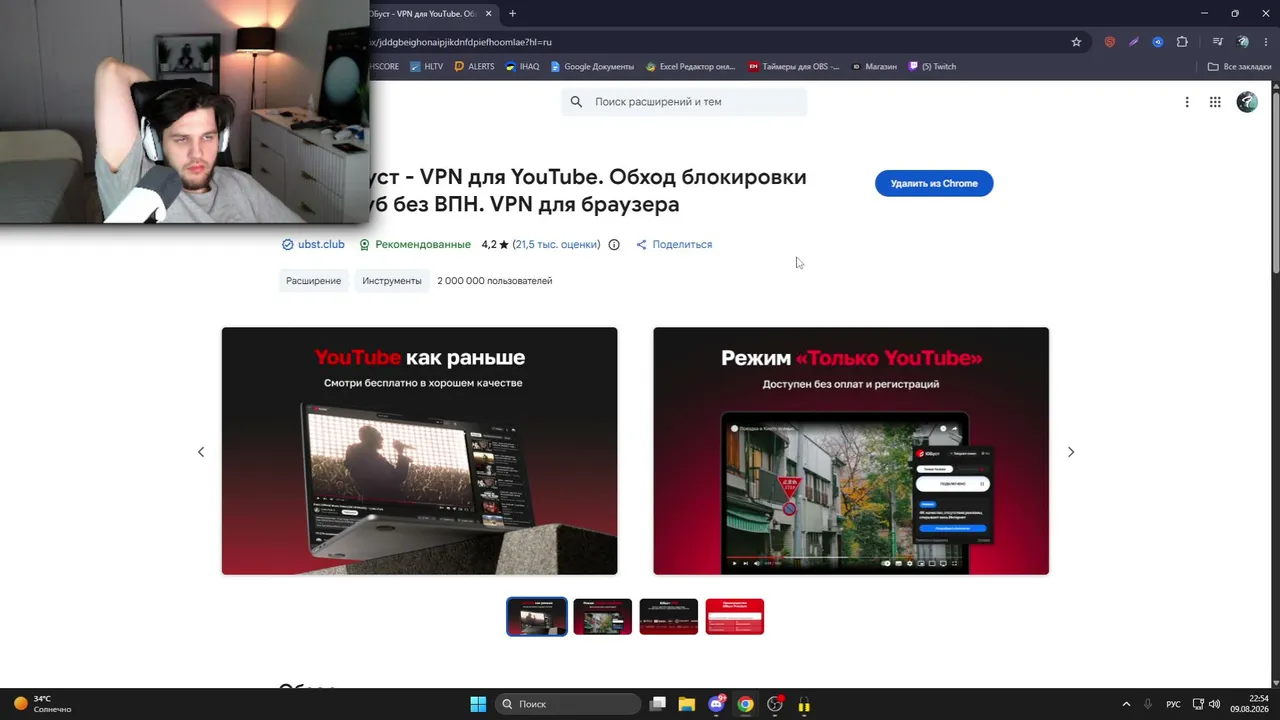The image size is (1280, 720).
Task: Open the Магазин bookmark
Action: 874,67
